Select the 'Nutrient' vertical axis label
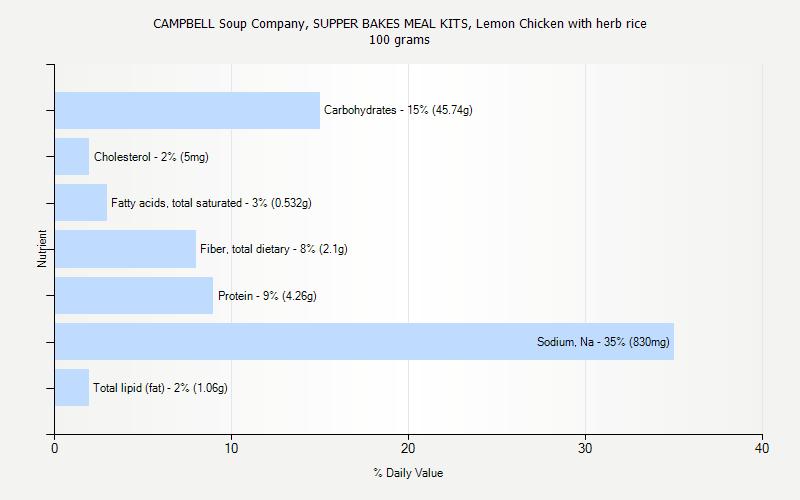Screen dimensions: 800x500 tap(43, 249)
